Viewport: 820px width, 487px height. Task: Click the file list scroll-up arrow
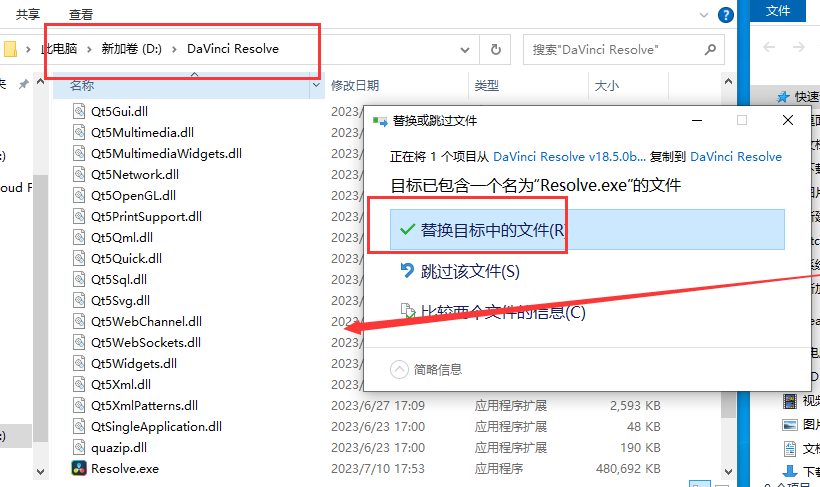[x=728, y=82]
